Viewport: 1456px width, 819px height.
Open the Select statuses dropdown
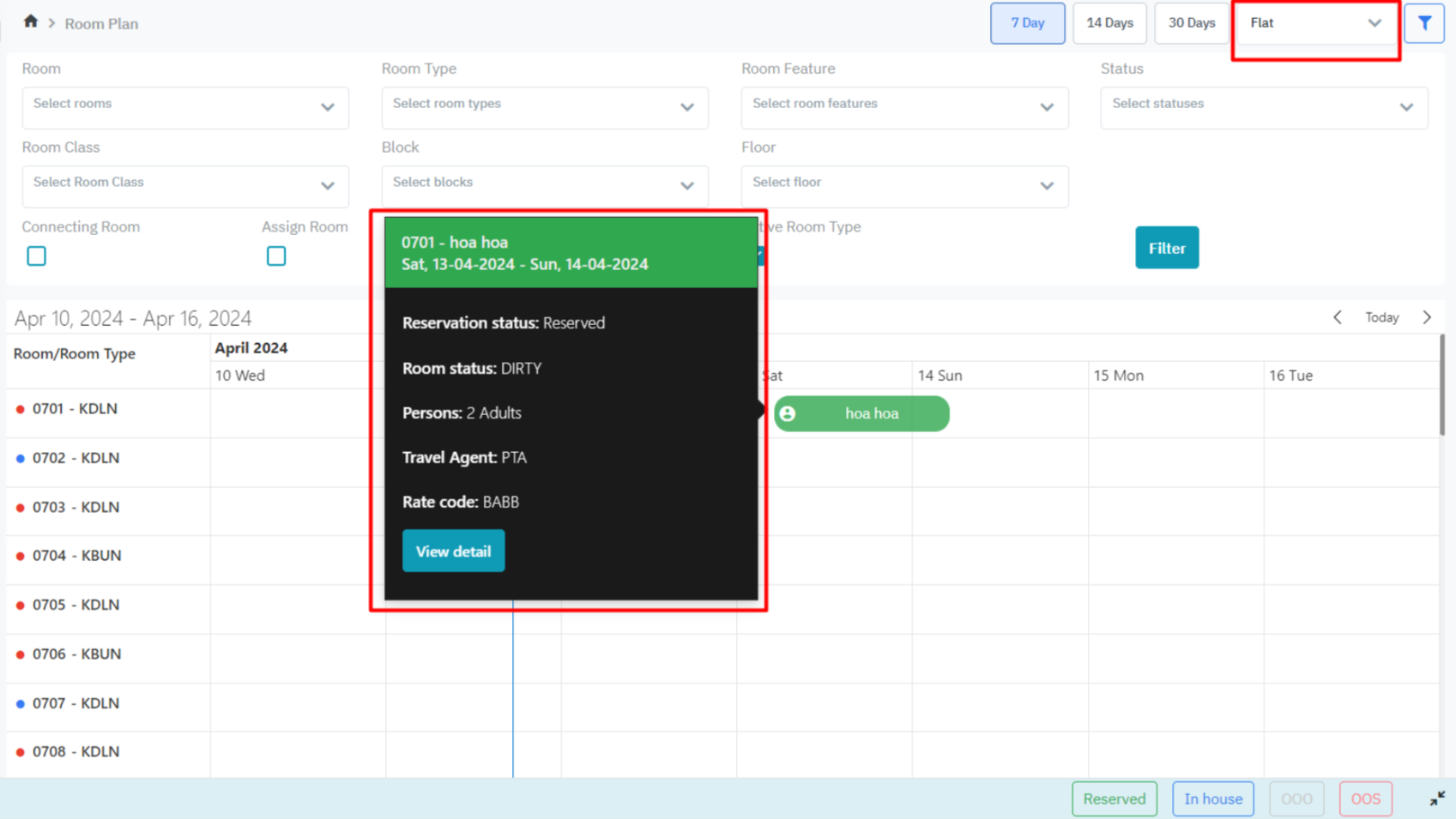(1263, 107)
